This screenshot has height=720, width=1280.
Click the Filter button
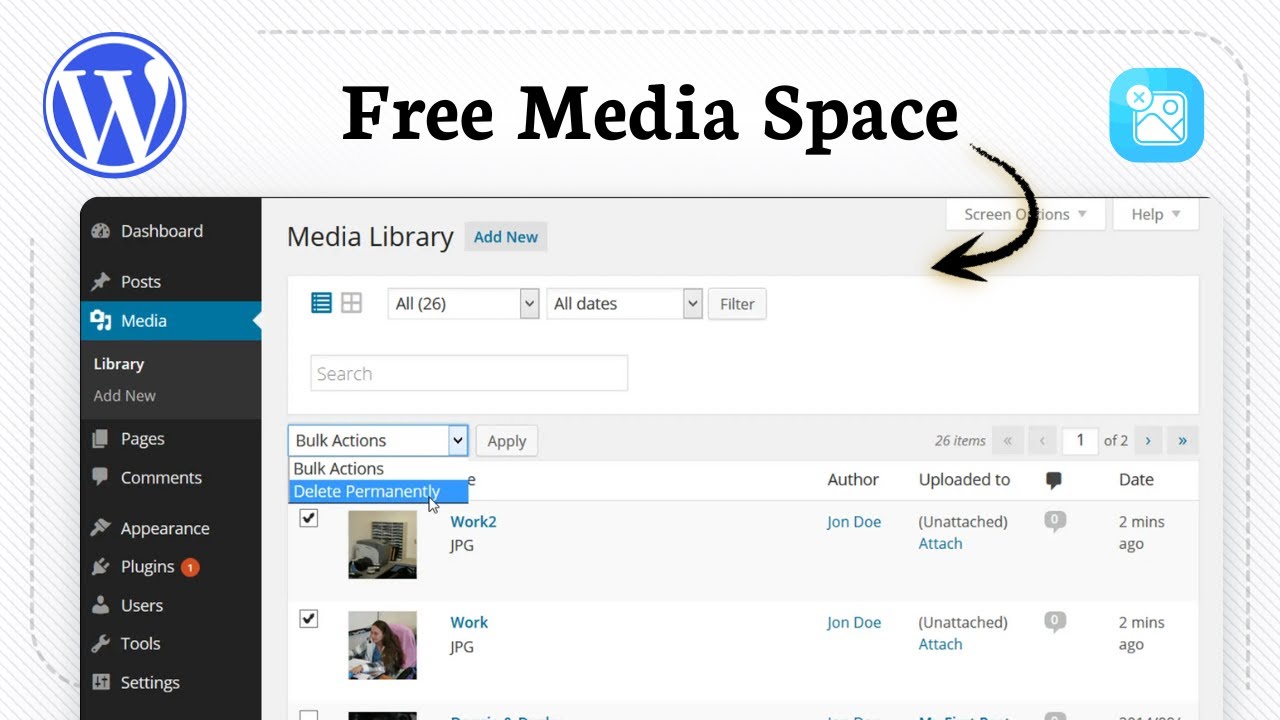click(737, 304)
